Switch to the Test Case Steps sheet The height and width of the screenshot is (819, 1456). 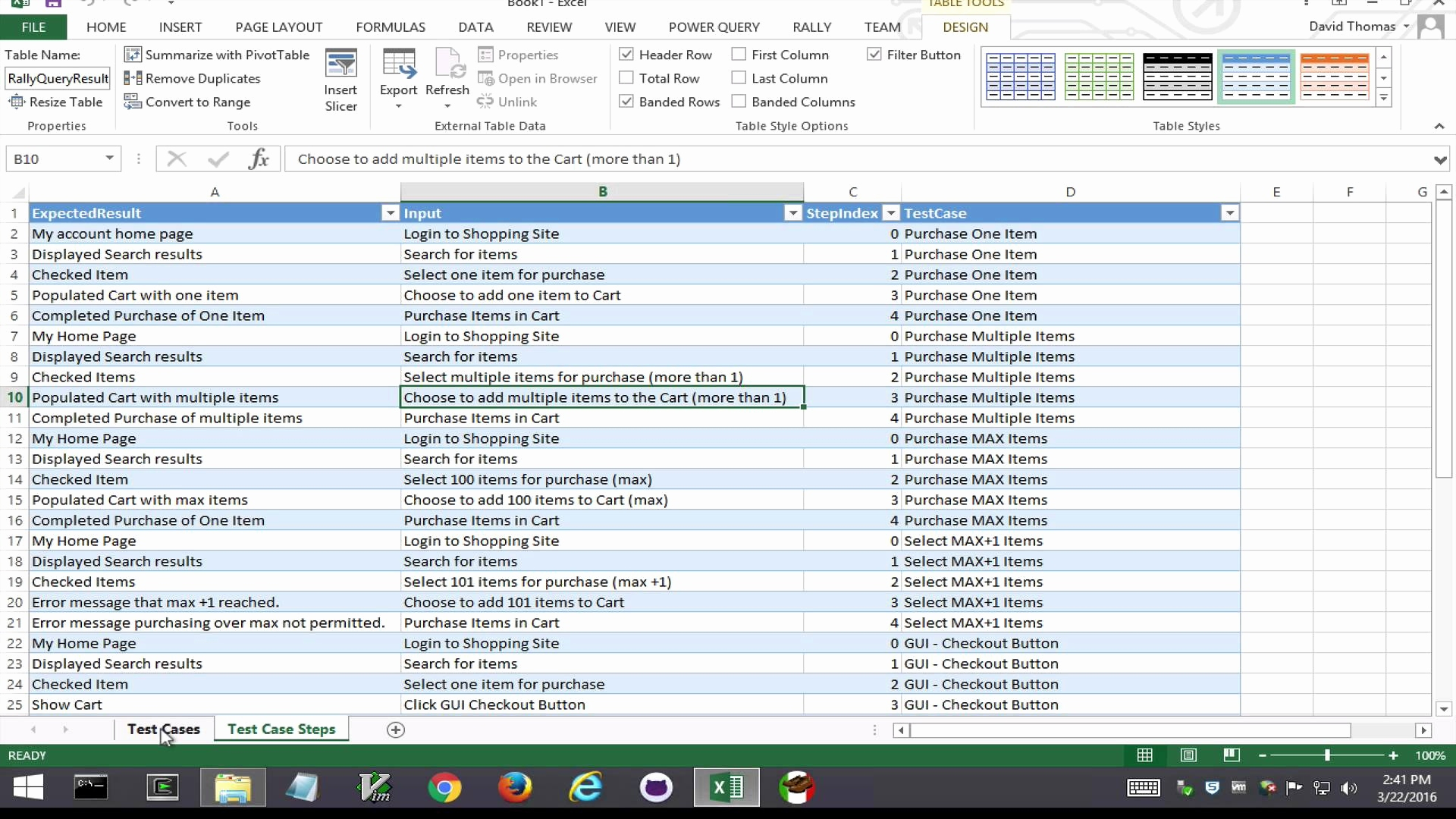(x=281, y=729)
